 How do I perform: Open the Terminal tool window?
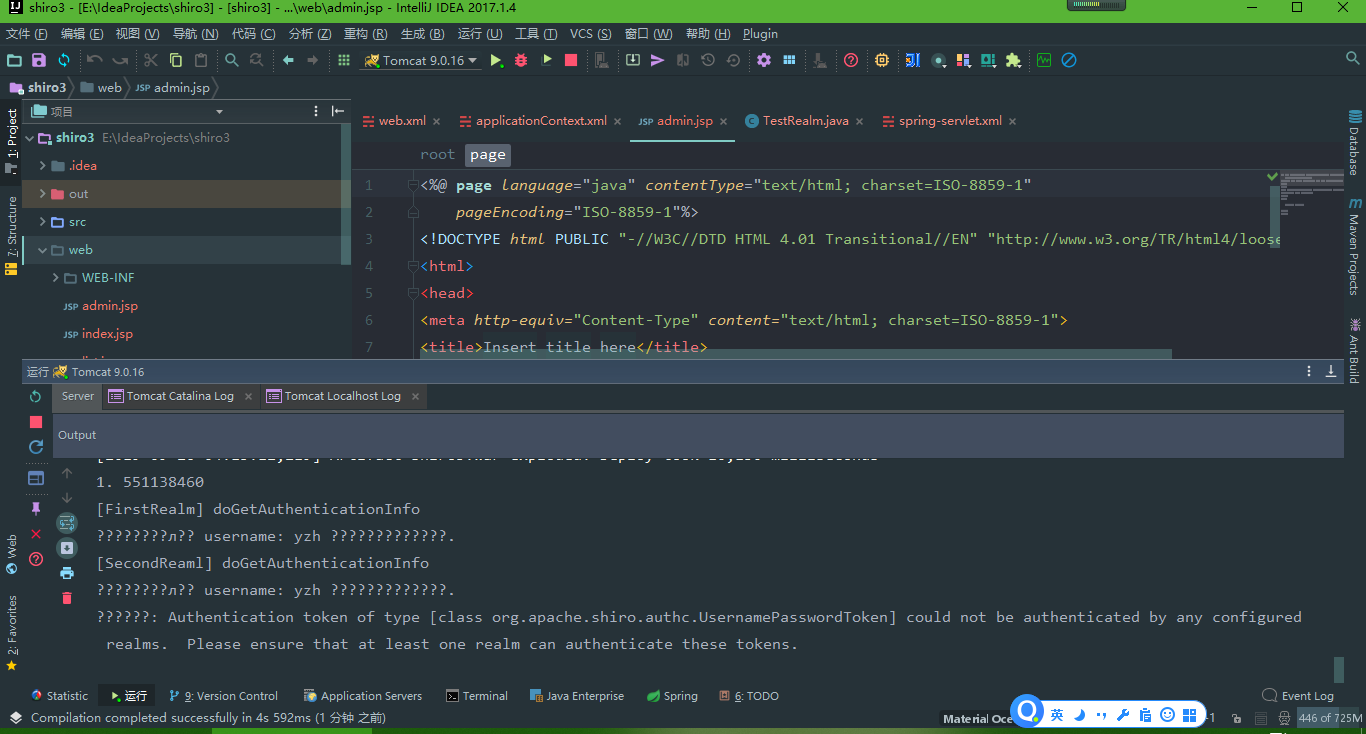coord(476,696)
